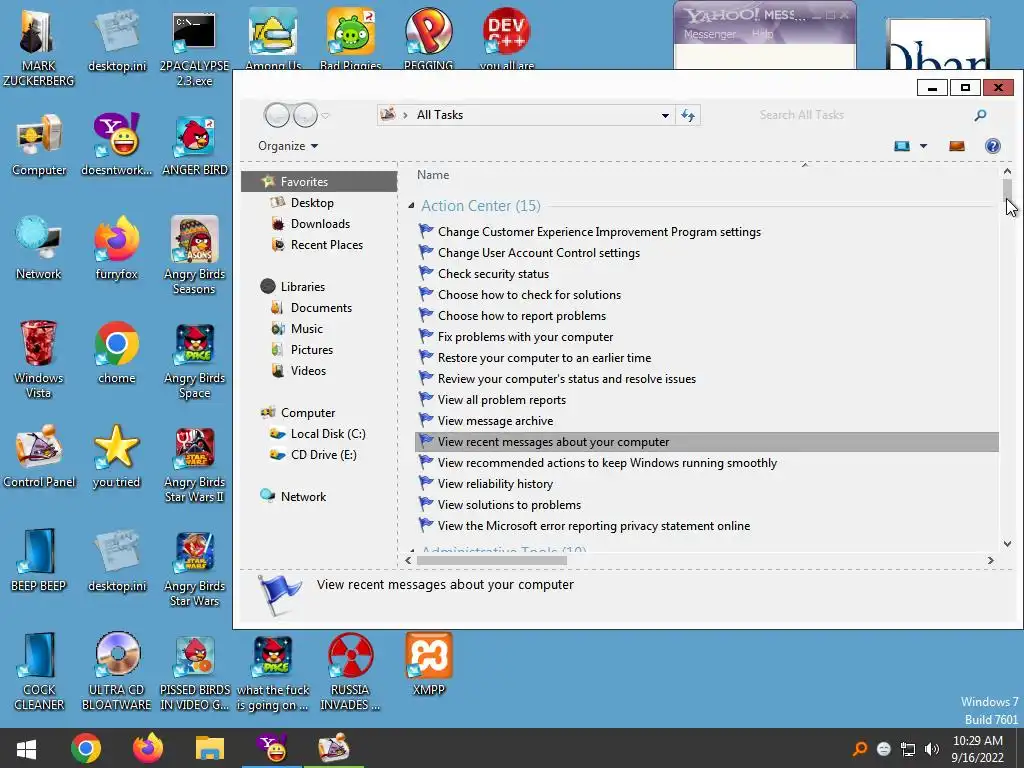Select the XMPP desktop icon
Viewport: 1024px width, 768px height.
click(428, 663)
